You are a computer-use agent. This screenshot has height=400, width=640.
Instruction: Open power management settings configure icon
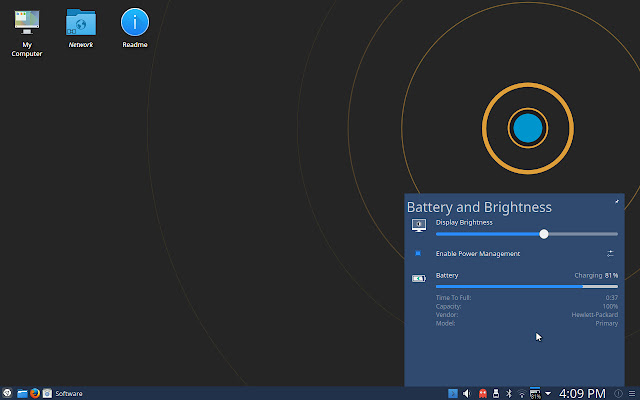(x=610, y=253)
